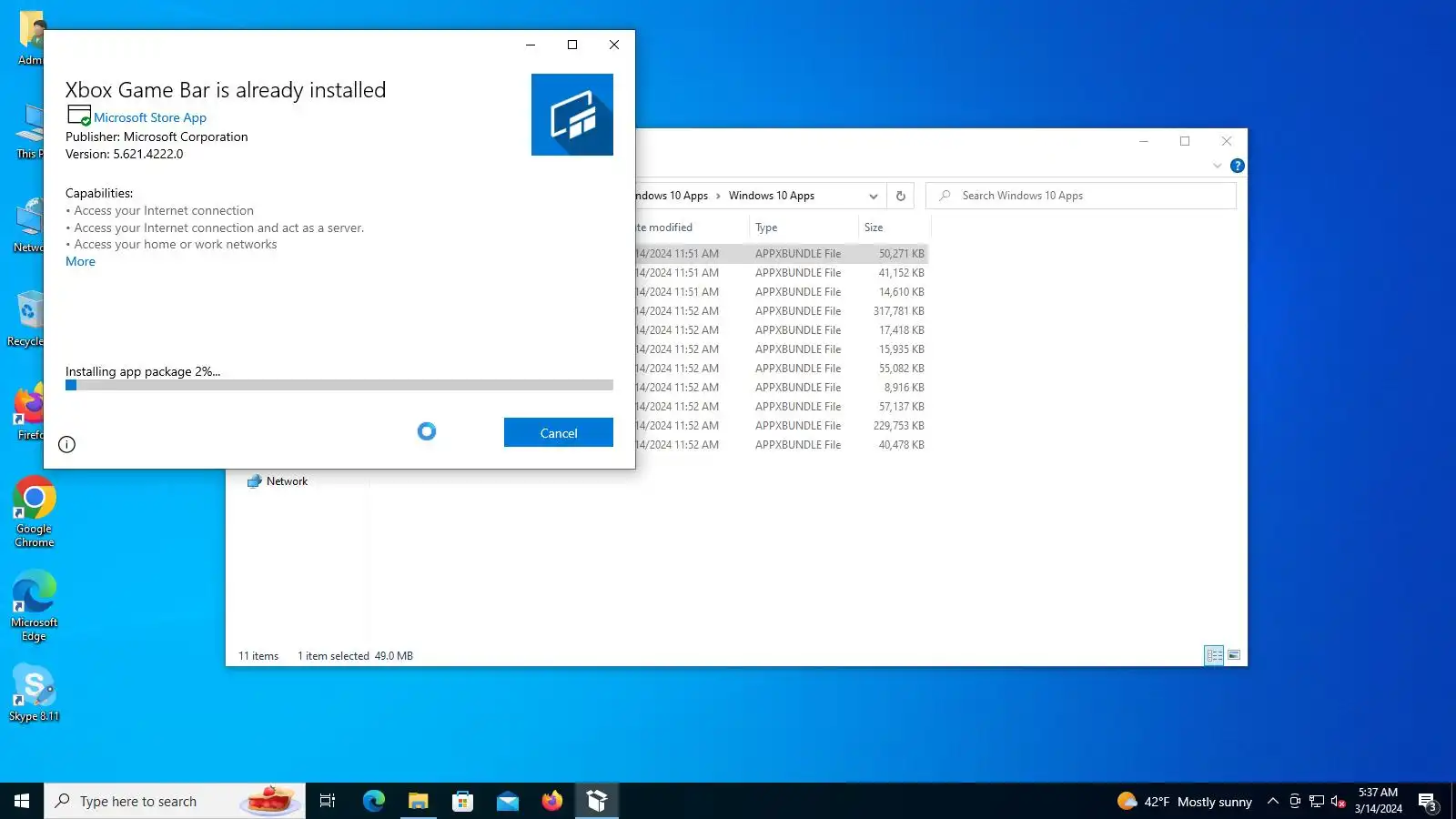Open File Explorer help icon

tap(1238, 166)
